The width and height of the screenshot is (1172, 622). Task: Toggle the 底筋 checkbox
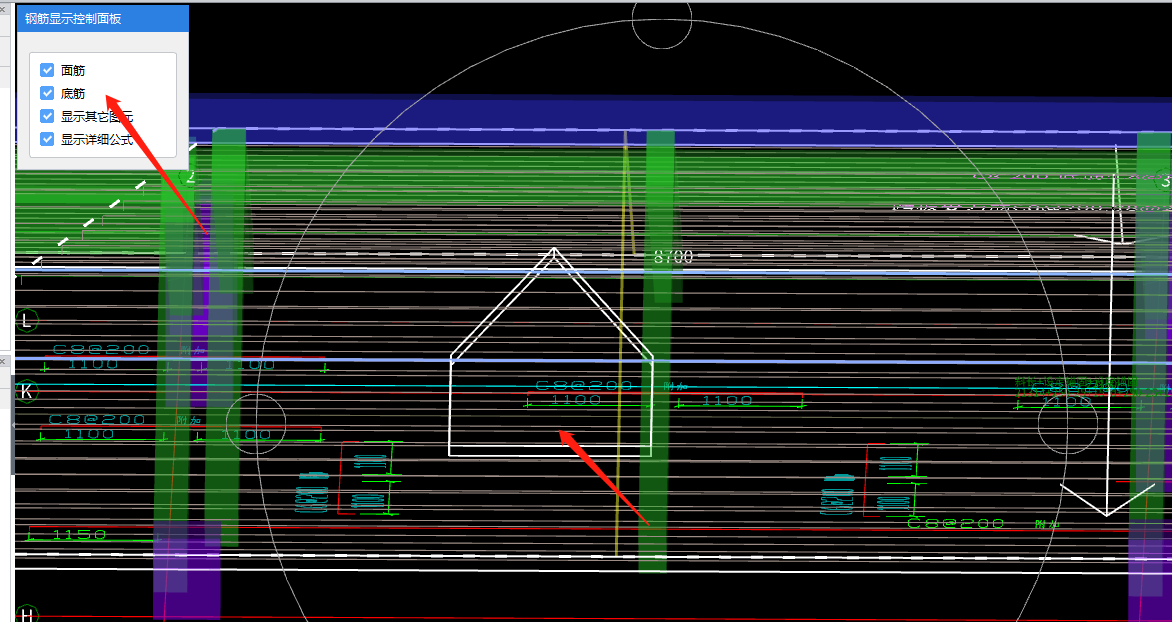coord(47,93)
